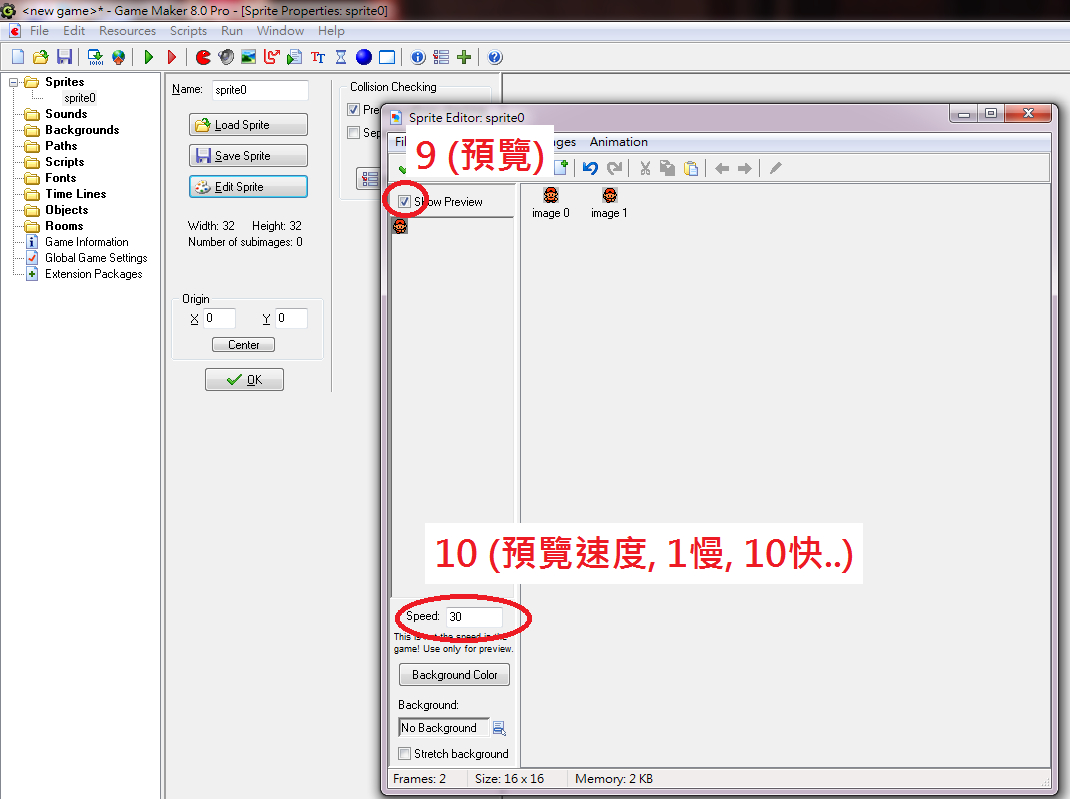Click the OK button in Sprite Properties
Image resolution: width=1070 pixels, height=799 pixels.
pos(244,379)
